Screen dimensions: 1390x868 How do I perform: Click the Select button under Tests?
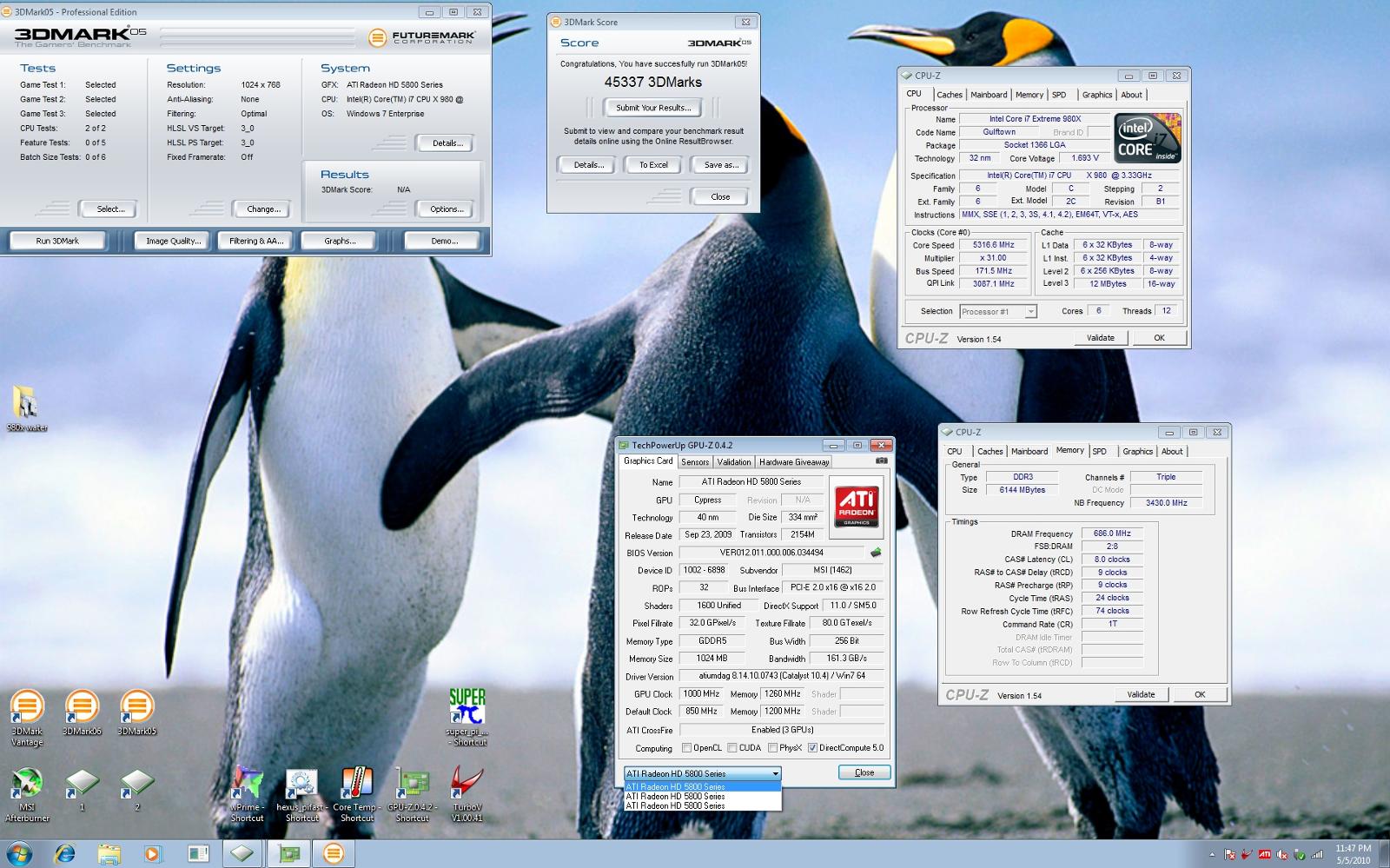[110, 209]
